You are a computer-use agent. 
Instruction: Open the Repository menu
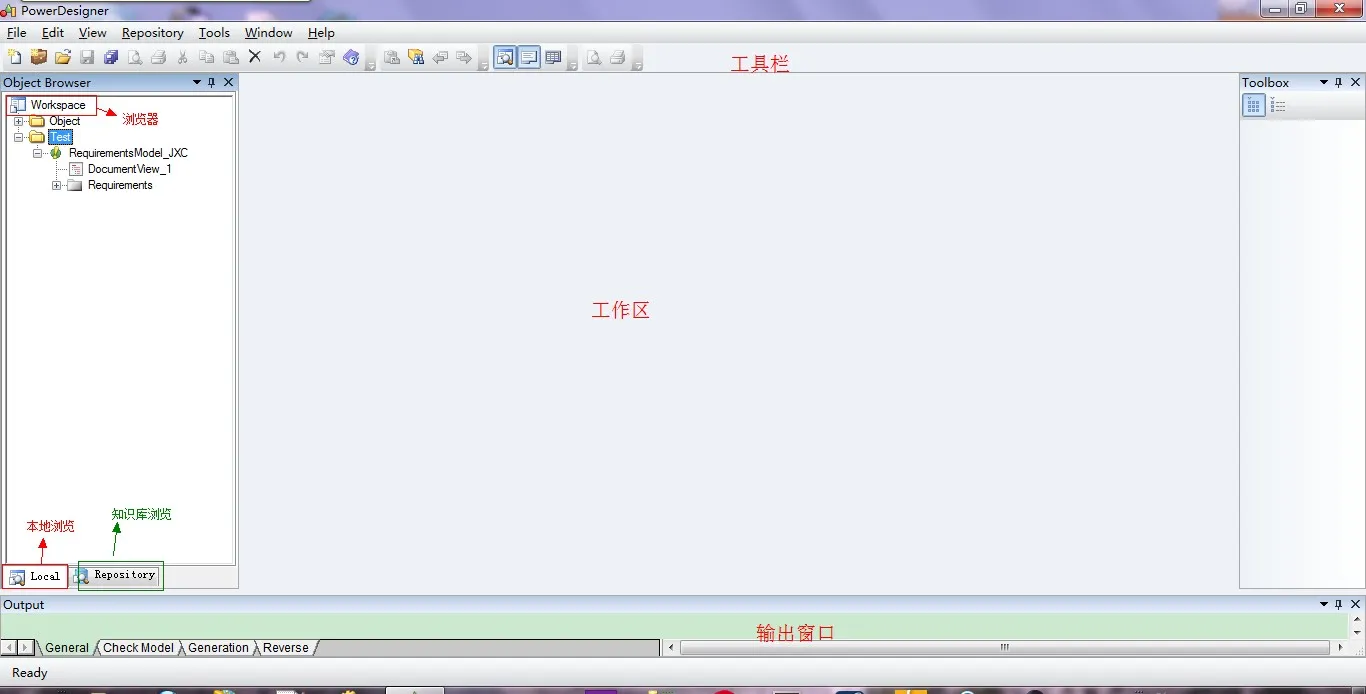click(153, 33)
